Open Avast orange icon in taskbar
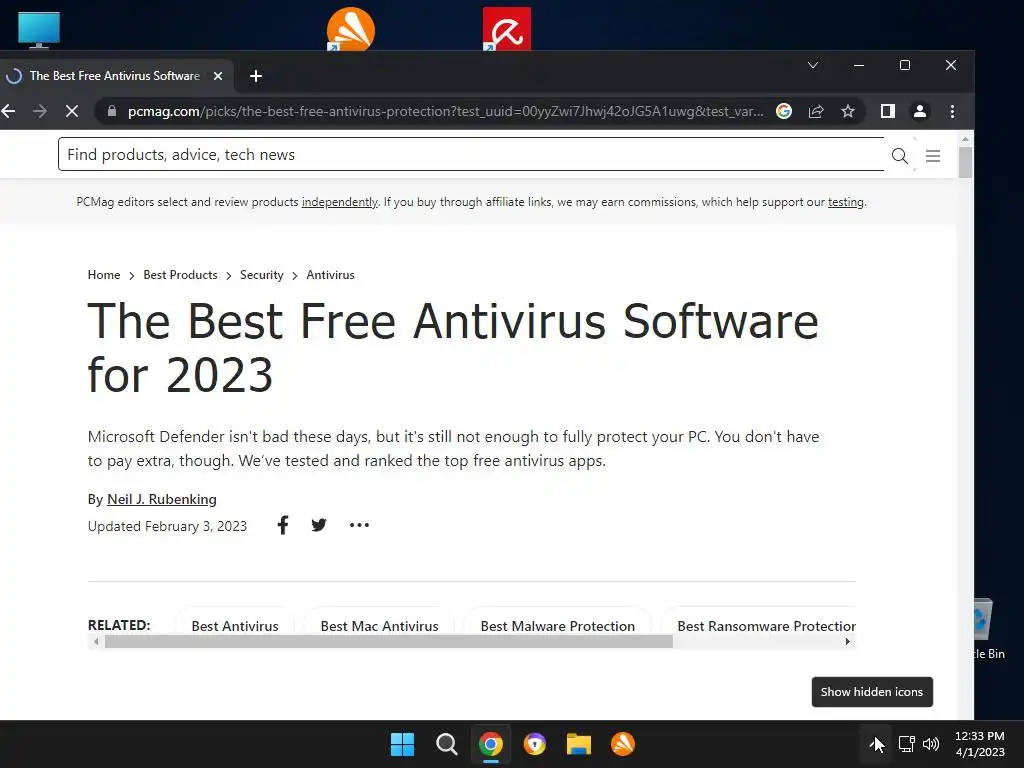This screenshot has width=1024, height=768. (622, 744)
